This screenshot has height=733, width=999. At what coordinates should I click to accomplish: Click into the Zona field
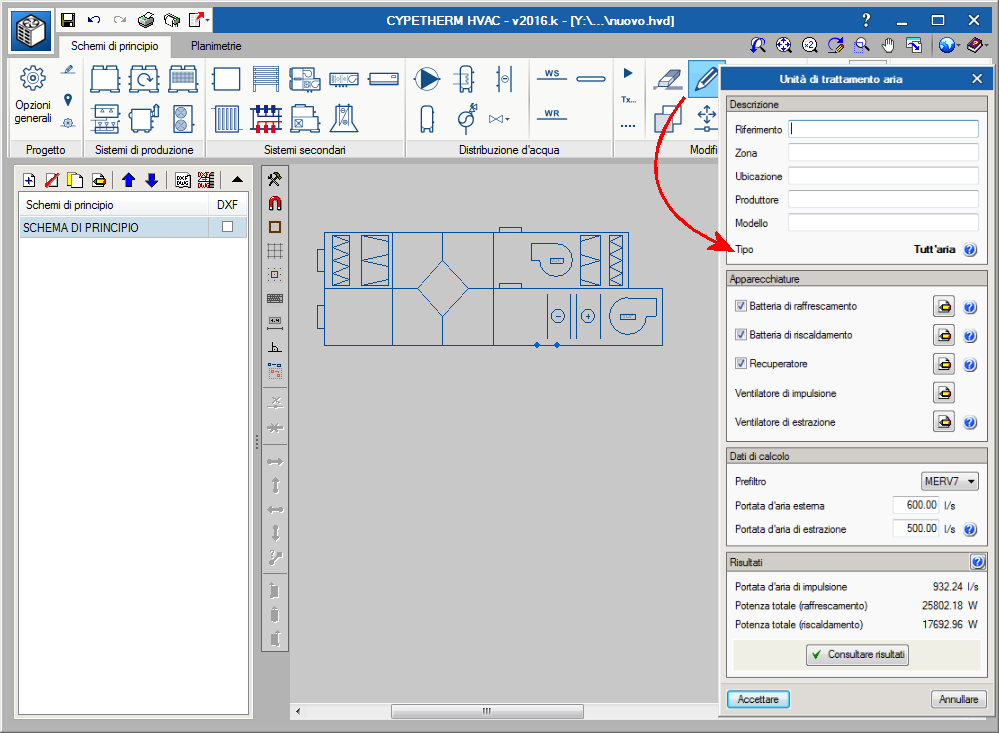[883, 153]
